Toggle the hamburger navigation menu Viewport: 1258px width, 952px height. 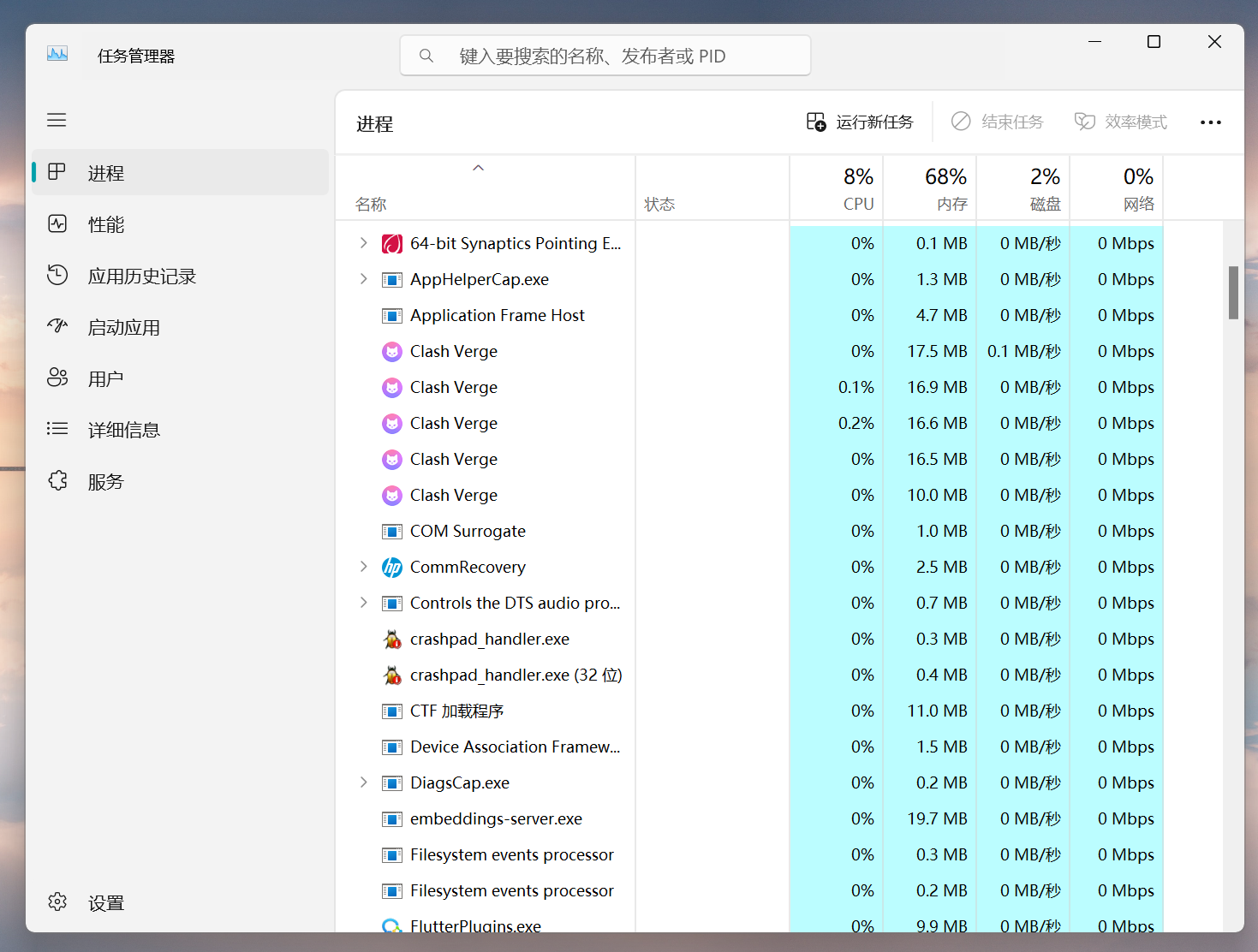coord(57,120)
